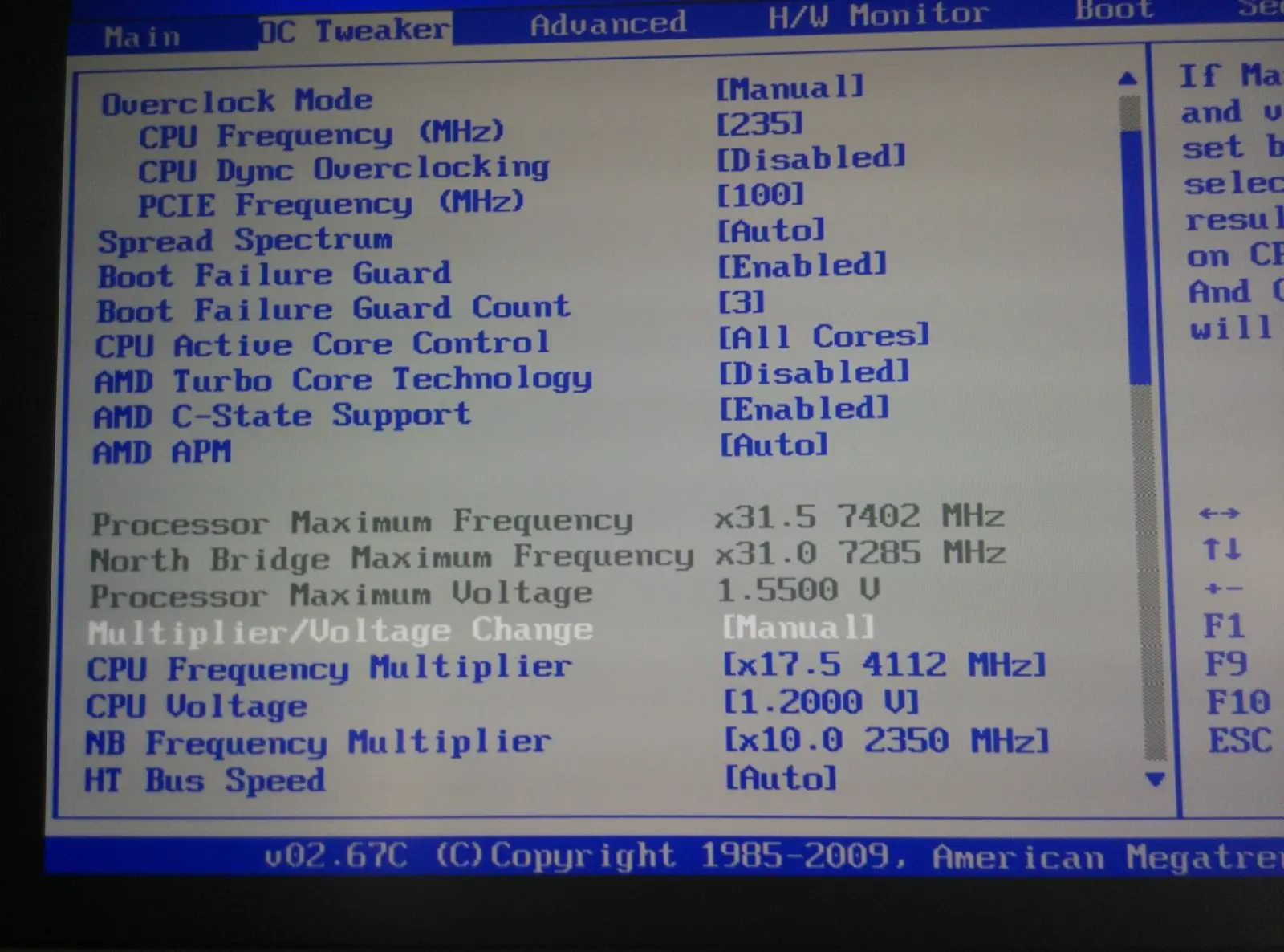Open the [x10.0 2350 MHz] NB value

(887, 740)
